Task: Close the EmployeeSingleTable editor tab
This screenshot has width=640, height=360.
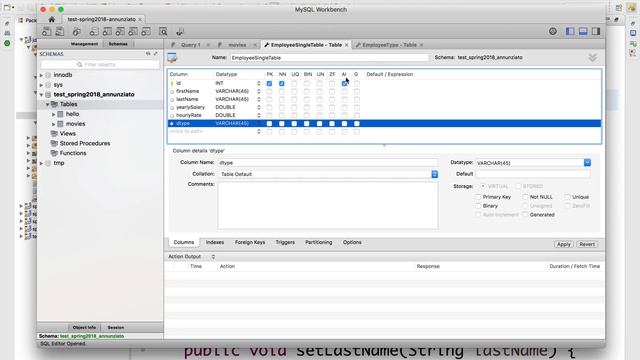Action: pyautogui.click(x=347, y=45)
